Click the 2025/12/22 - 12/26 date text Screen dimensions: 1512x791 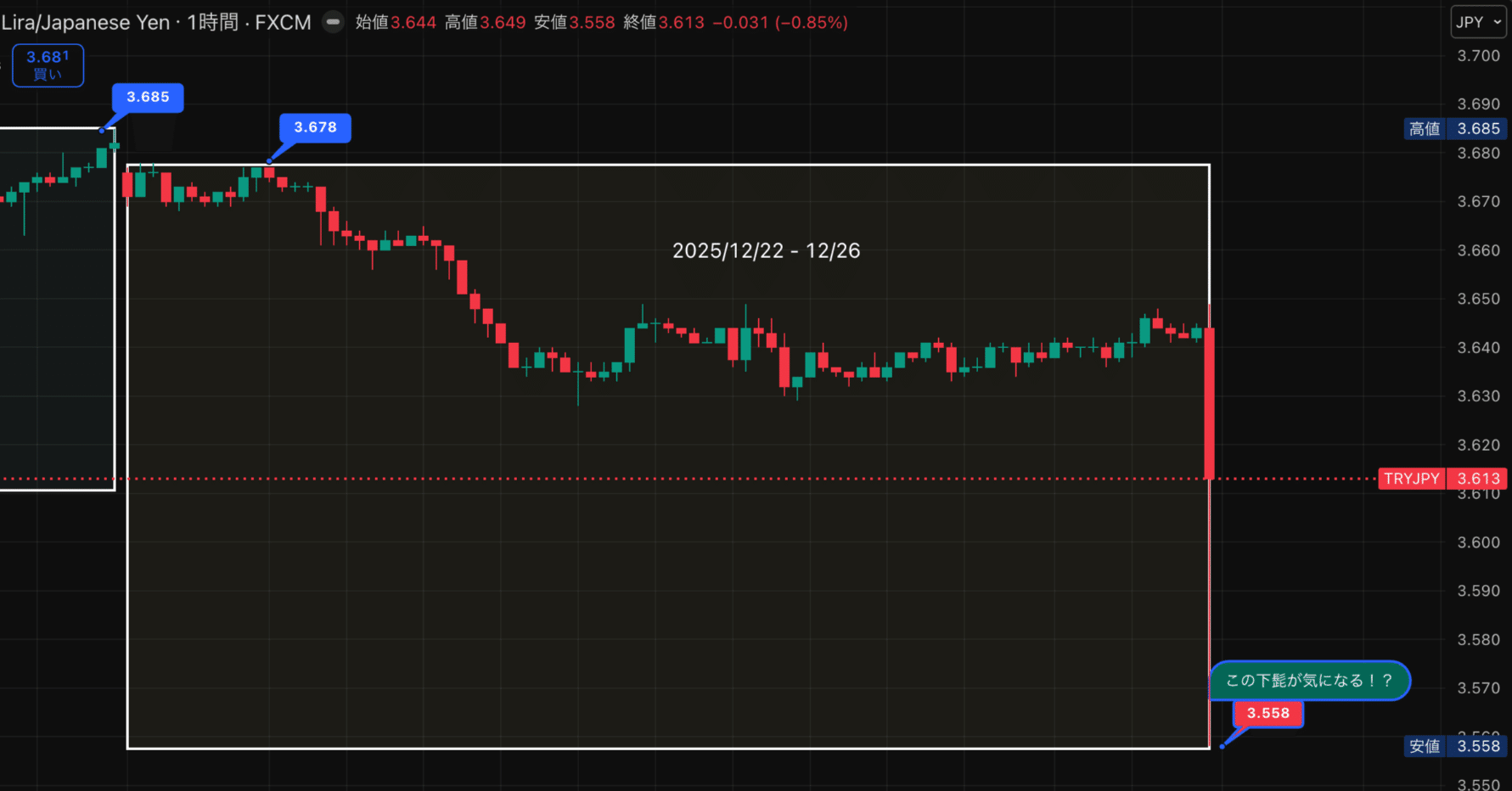tap(766, 250)
